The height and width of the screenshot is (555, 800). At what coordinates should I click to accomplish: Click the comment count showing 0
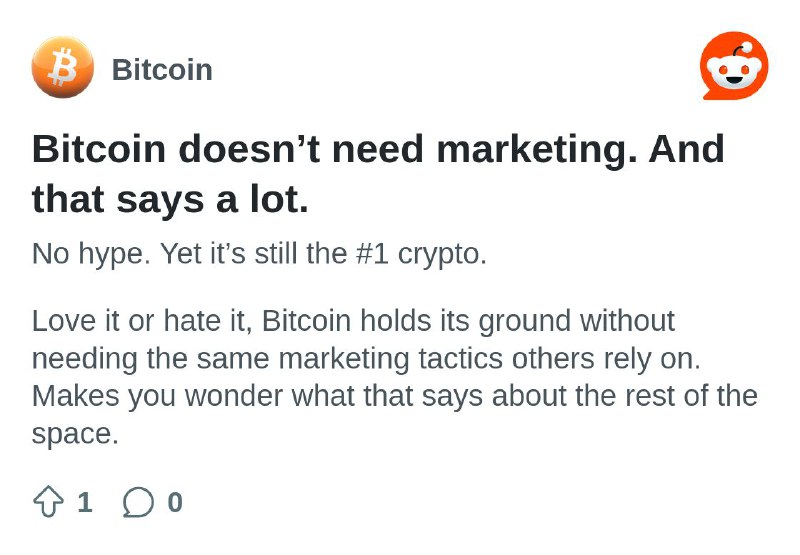(x=175, y=502)
